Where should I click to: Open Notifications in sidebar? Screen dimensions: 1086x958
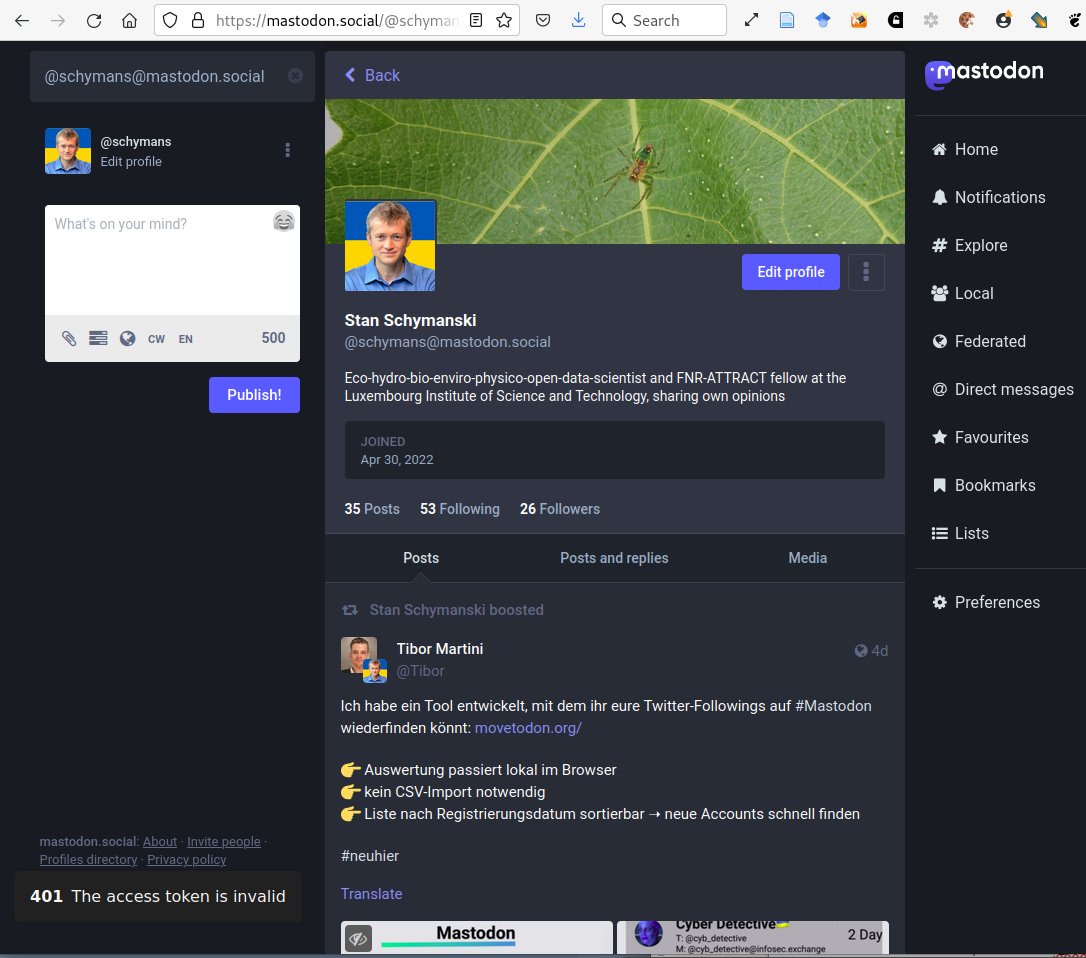988,197
